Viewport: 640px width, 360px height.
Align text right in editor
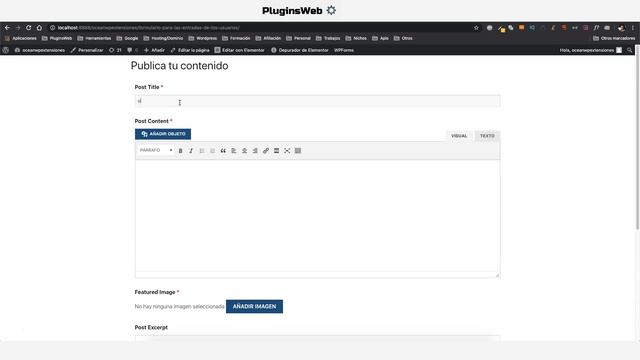[255, 151]
